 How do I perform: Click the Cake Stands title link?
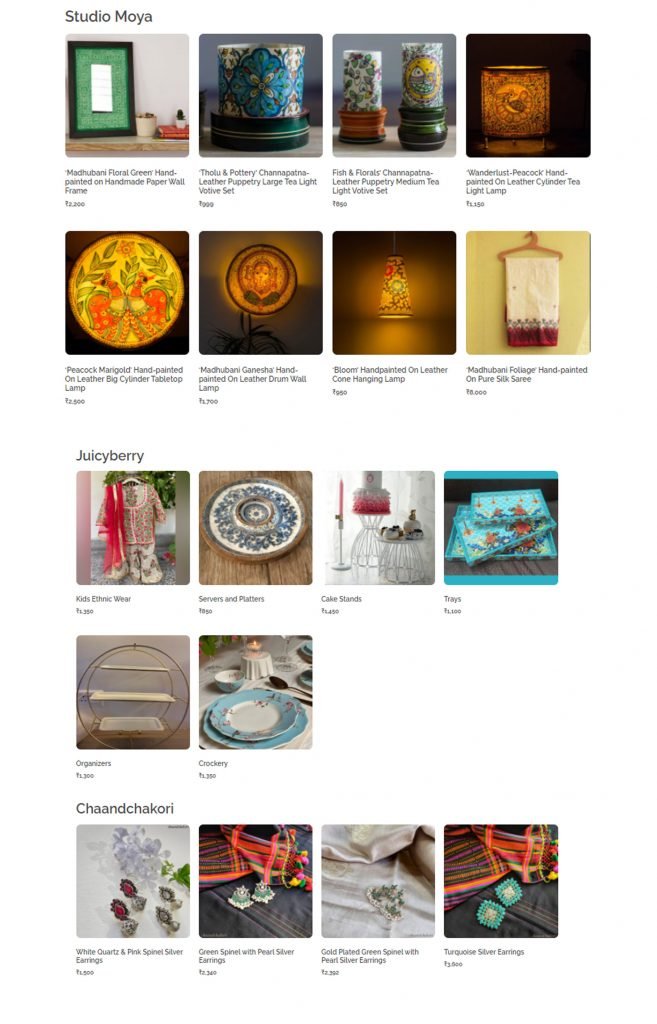coord(341,599)
